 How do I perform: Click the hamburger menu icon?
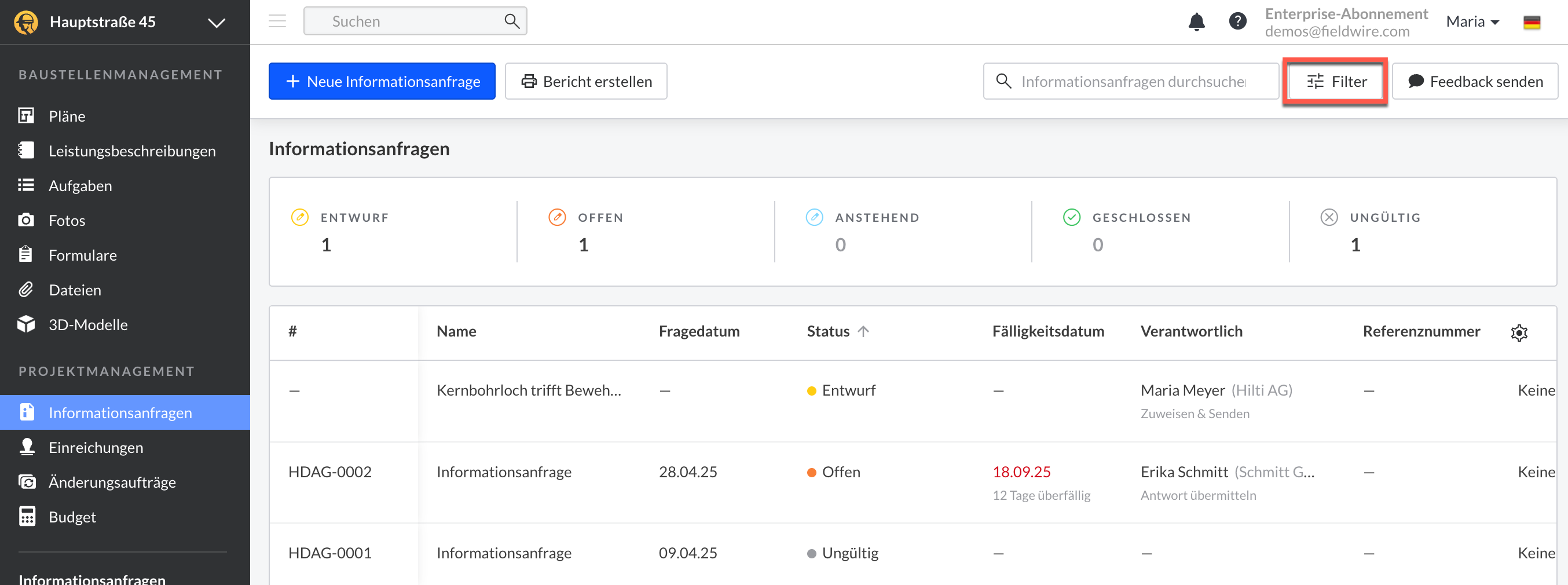pyautogui.click(x=277, y=21)
